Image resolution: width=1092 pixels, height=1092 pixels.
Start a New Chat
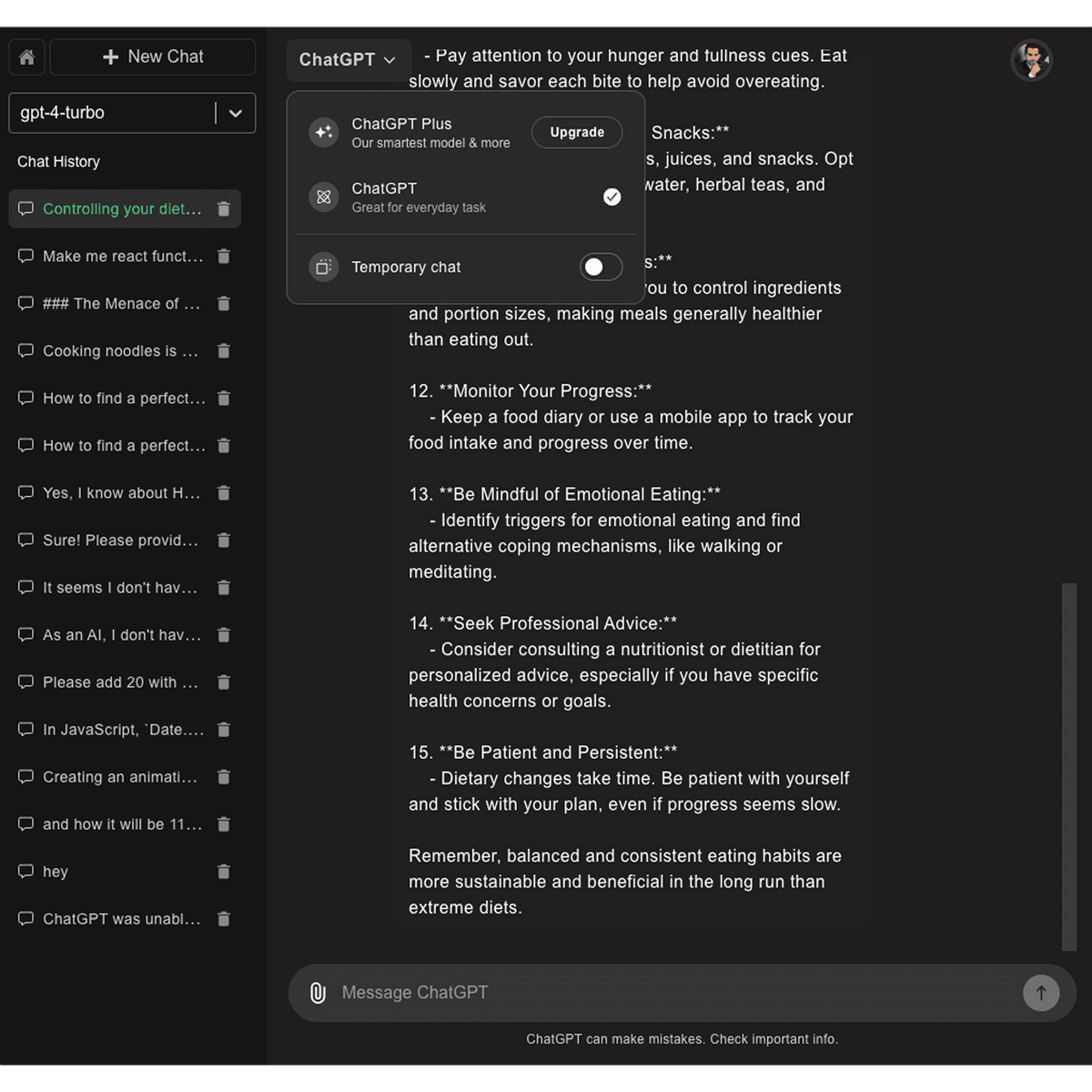[153, 57]
